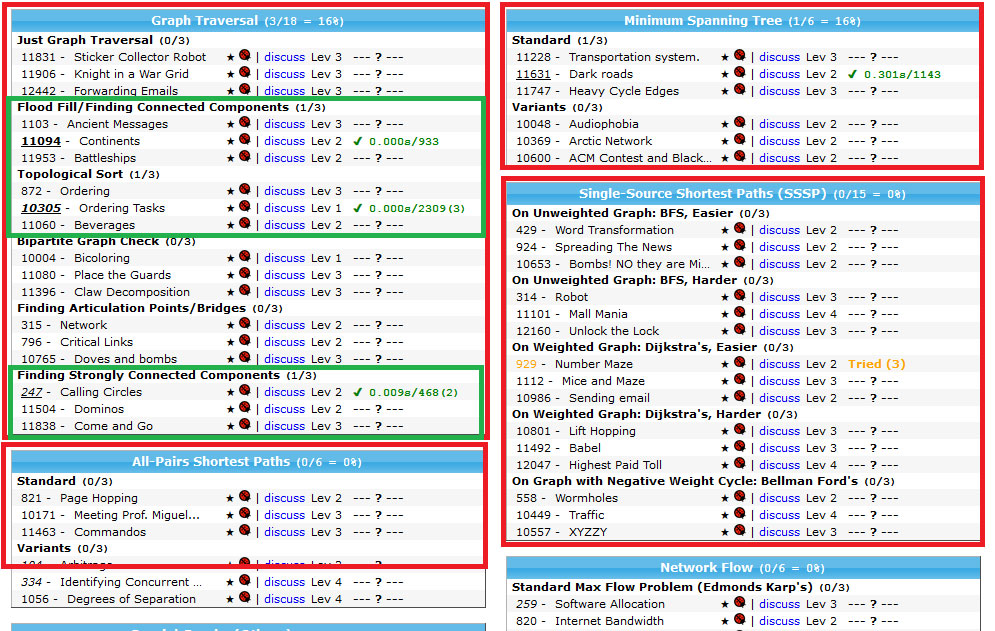Click the red ball icon for Commandos
Screen dimensions: 995x631
245,531
